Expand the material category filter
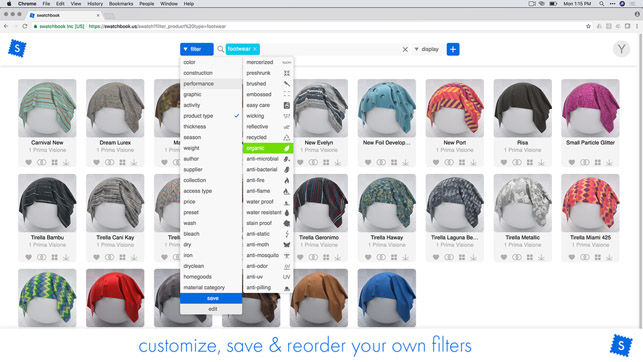 pyautogui.click(x=211, y=287)
